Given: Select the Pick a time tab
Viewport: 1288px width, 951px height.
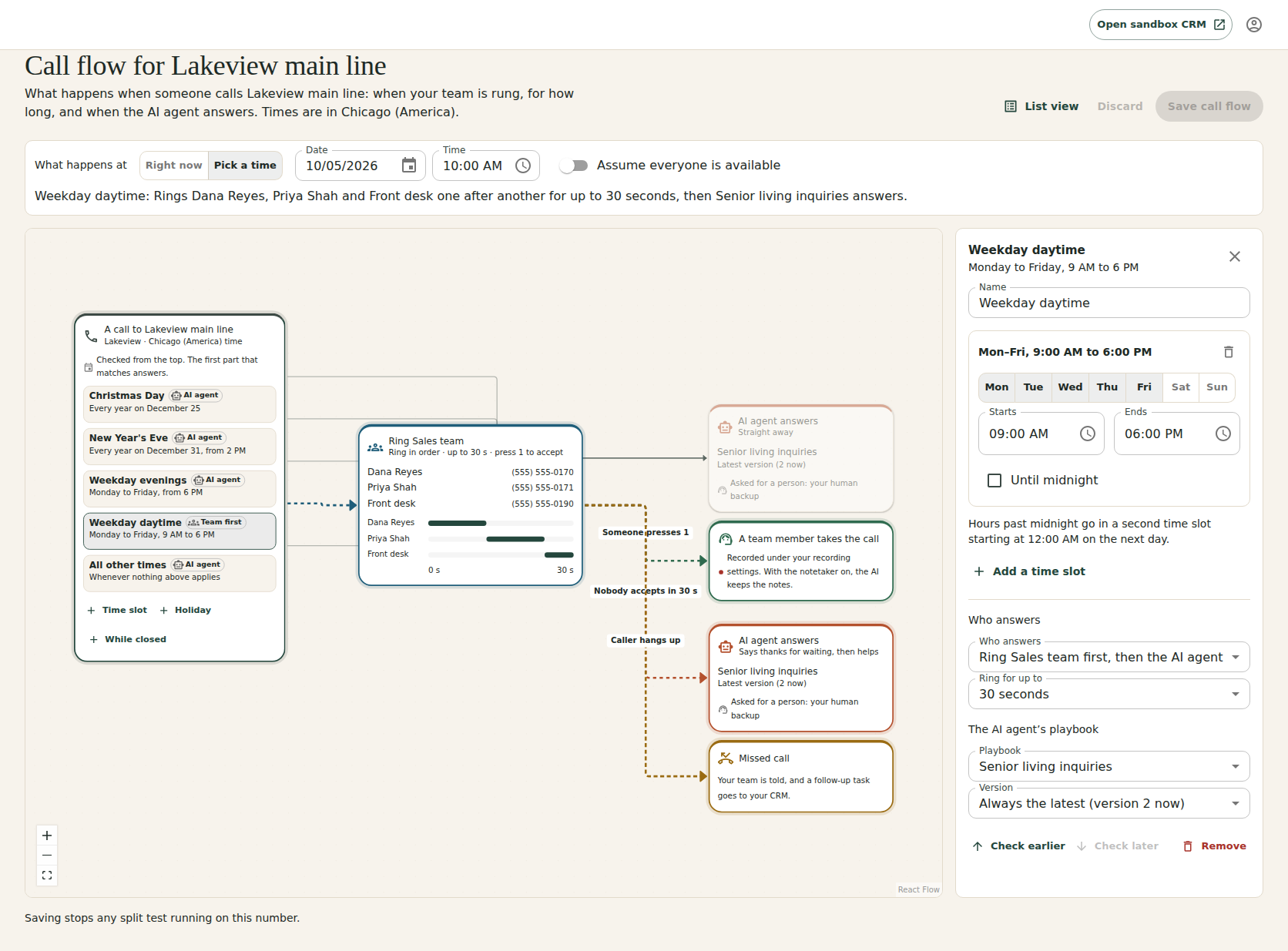Looking at the screenshot, I should (245, 166).
